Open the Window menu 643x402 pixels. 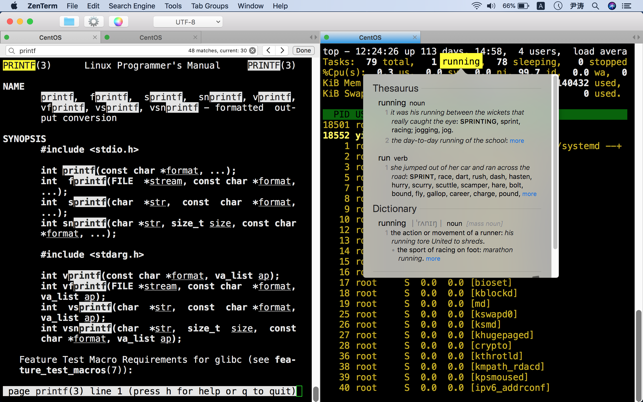tap(251, 6)
